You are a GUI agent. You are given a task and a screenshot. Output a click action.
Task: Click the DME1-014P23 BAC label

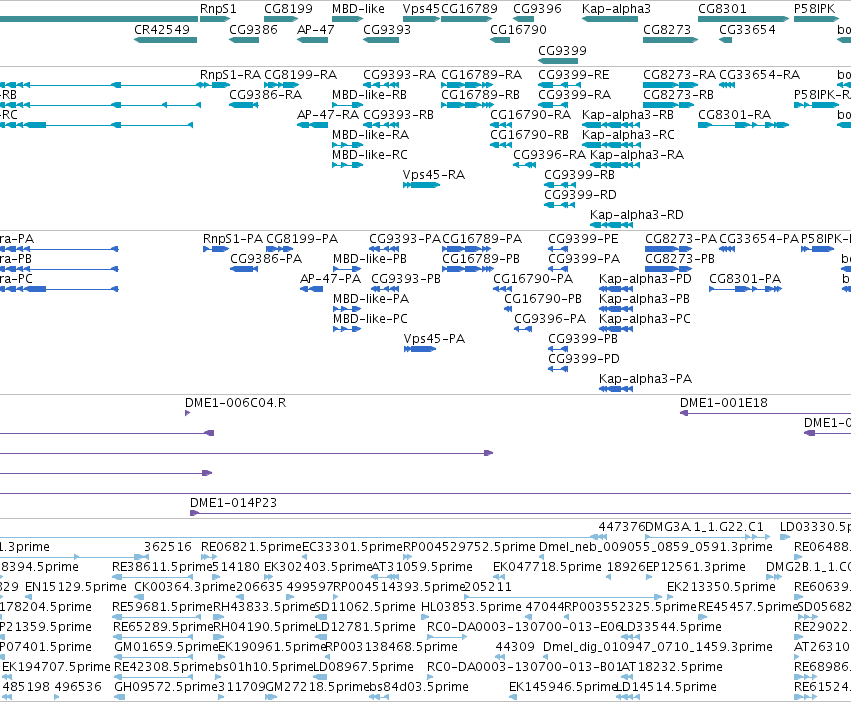click(x=233, y=503)
